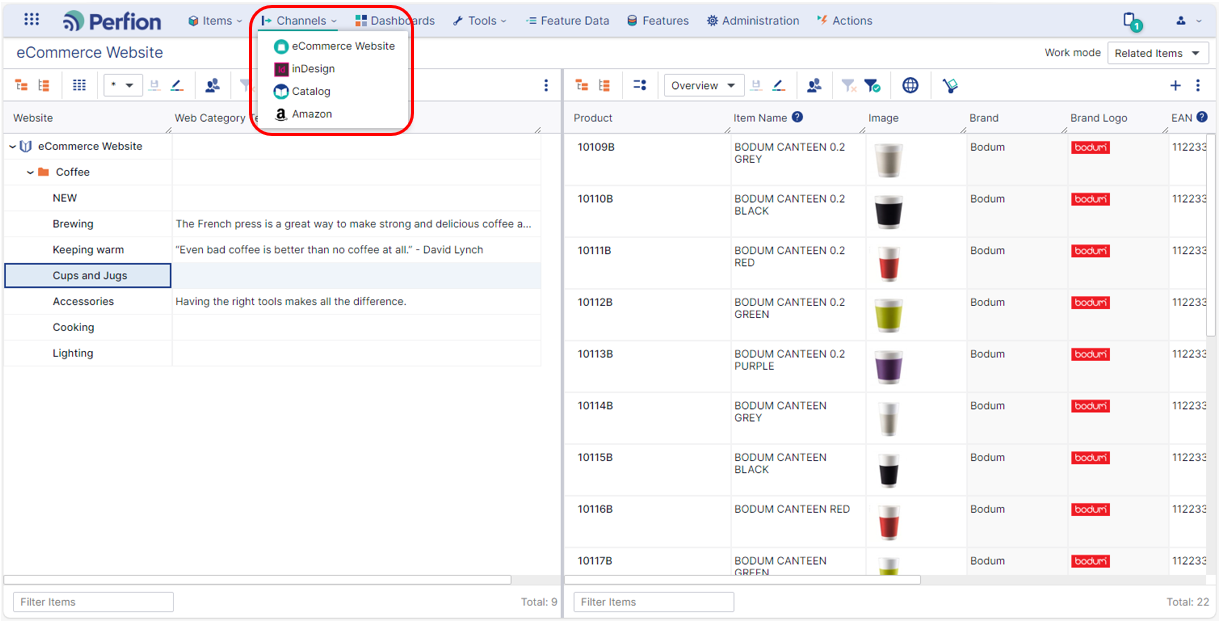Select eCommerce Website in Channels dropdown

point(334,46)
